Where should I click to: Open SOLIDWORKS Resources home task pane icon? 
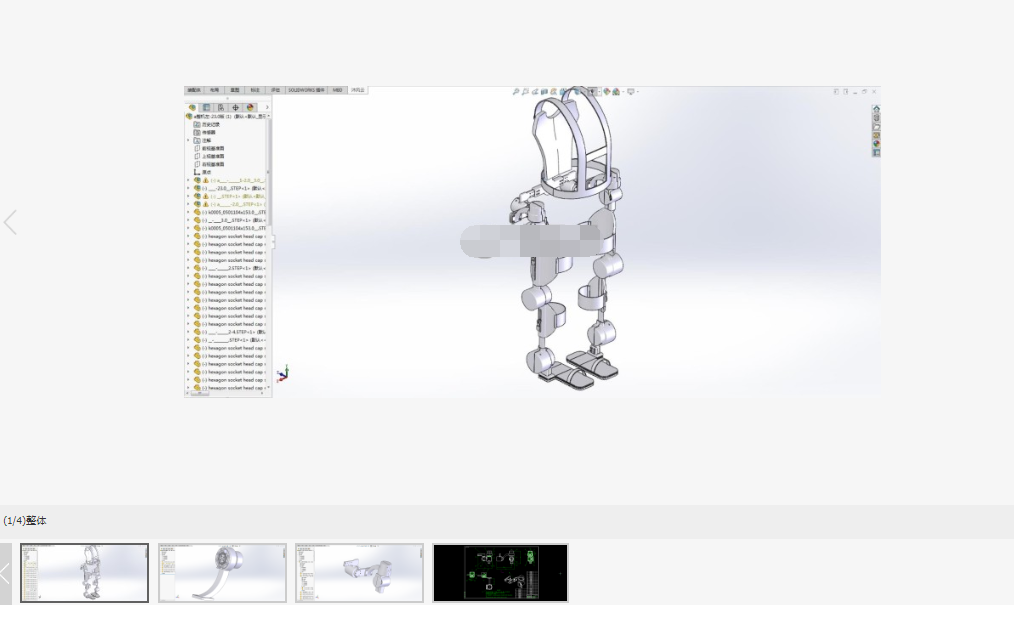pyautogui.click(x=876, y=109)
